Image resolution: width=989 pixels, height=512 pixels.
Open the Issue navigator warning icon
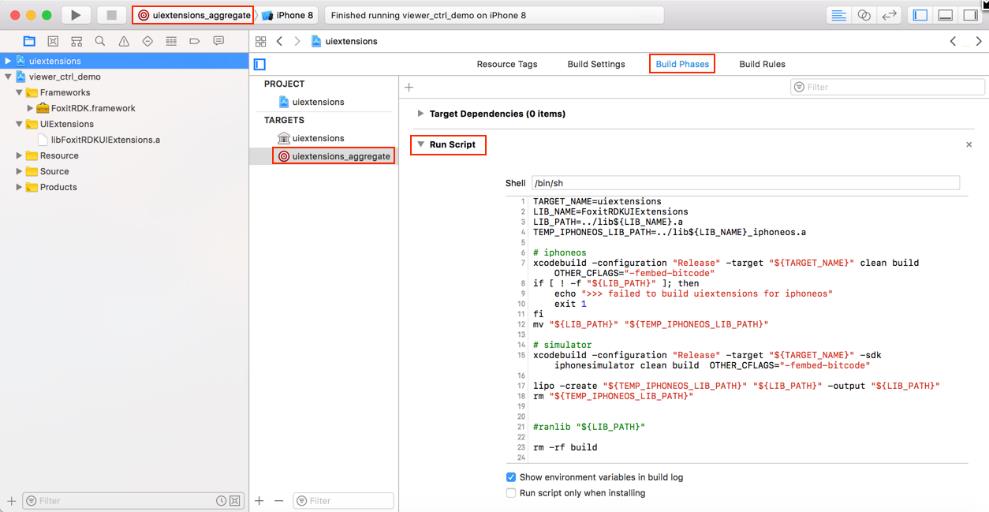124,41
